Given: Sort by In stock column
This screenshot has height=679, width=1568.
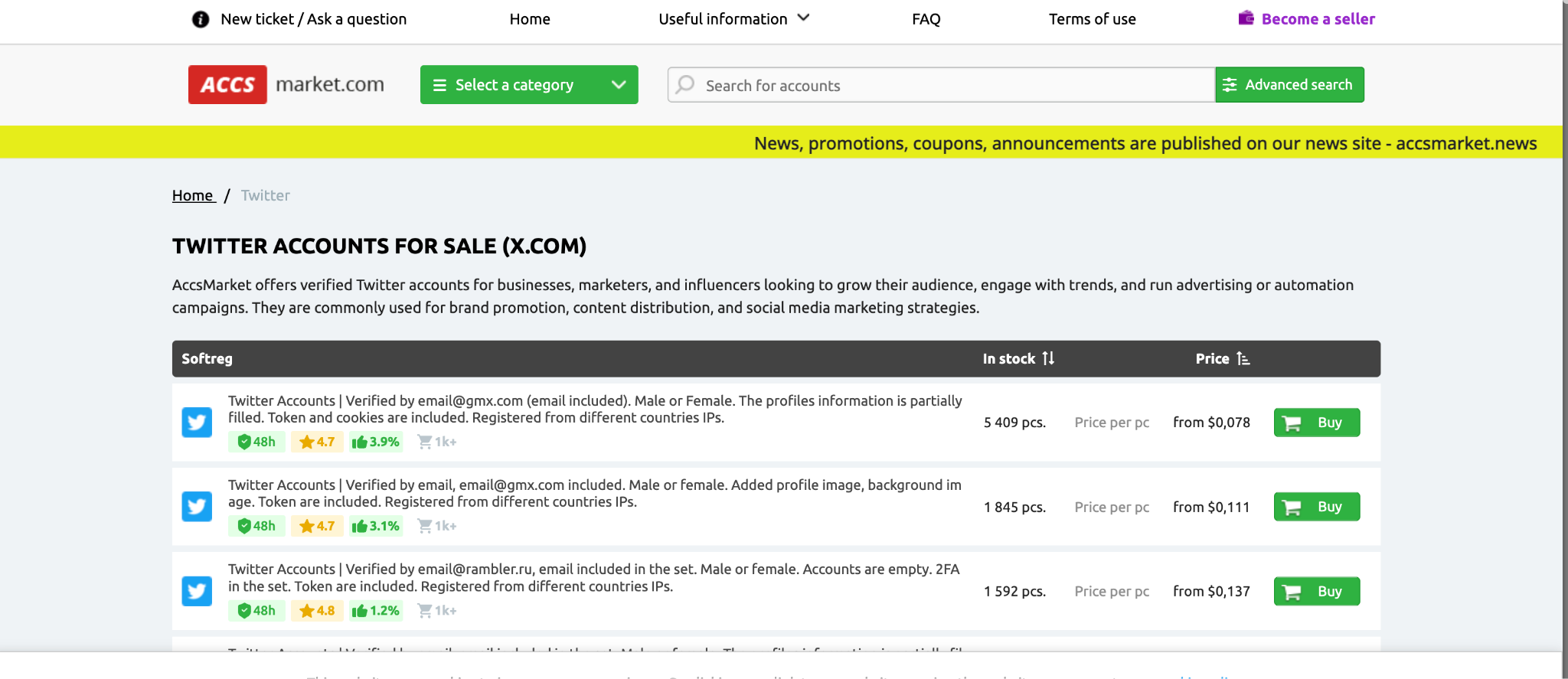Looking at the screenshot, I should (1018, 358).
